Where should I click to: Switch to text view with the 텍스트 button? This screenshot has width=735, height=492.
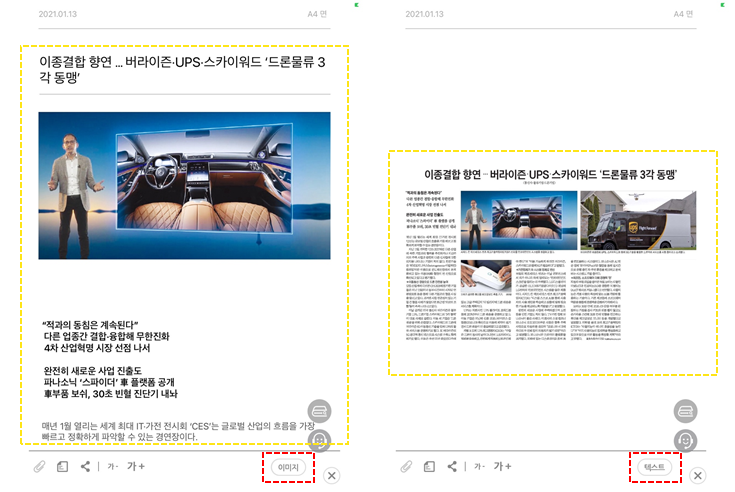pyautogui.click(x=654, y=467)
